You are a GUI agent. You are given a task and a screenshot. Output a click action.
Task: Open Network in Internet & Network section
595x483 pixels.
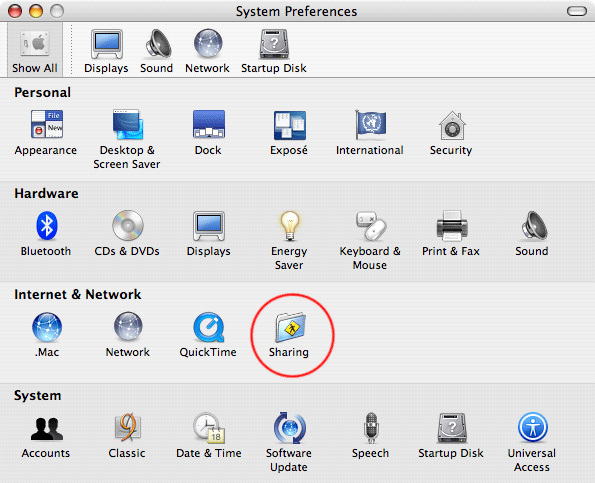click(x=128, y=335)
